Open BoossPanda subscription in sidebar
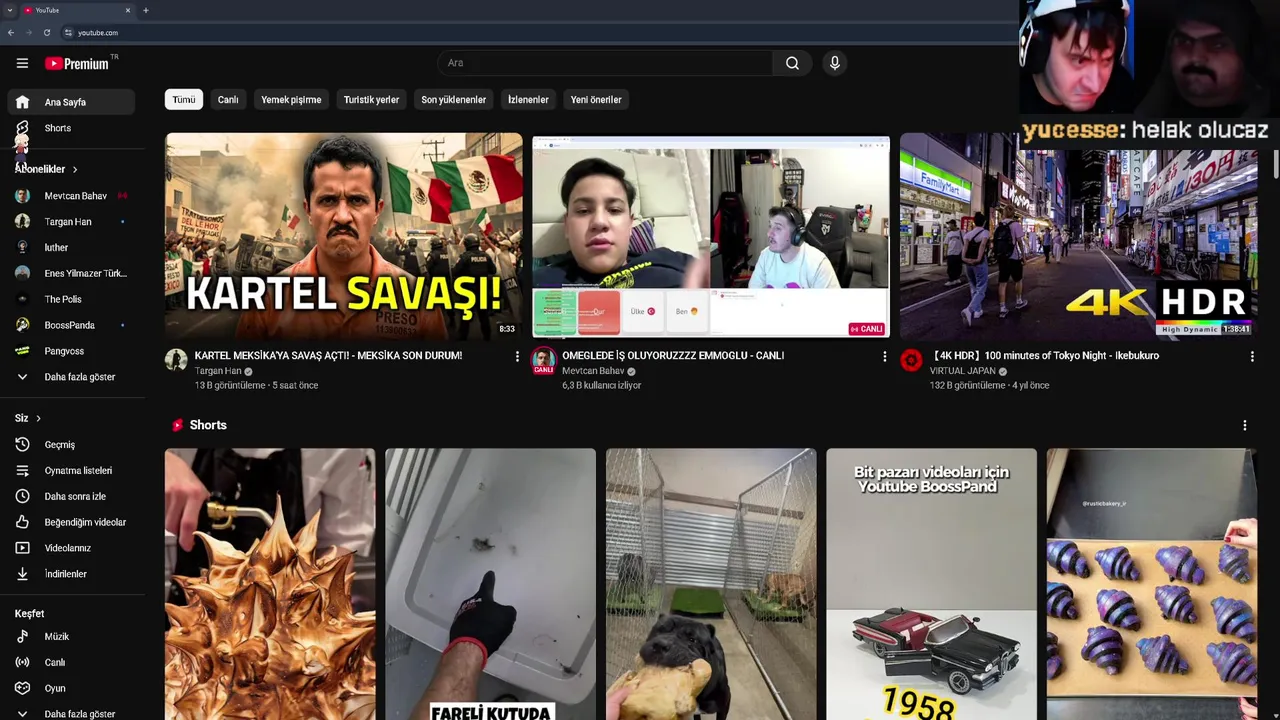Image resolution: width=1280 pixels, height=720 pixels. [70, 325]
